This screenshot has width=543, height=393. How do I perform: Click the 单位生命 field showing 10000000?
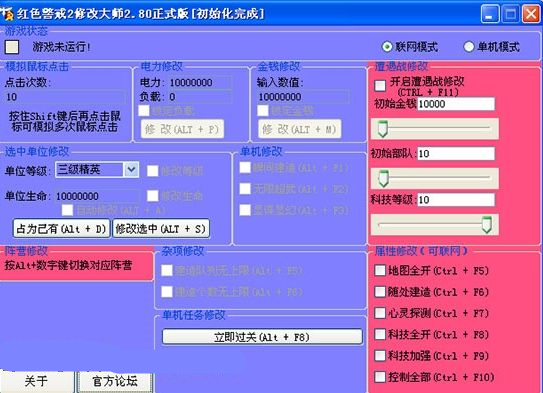coord(97,196)
